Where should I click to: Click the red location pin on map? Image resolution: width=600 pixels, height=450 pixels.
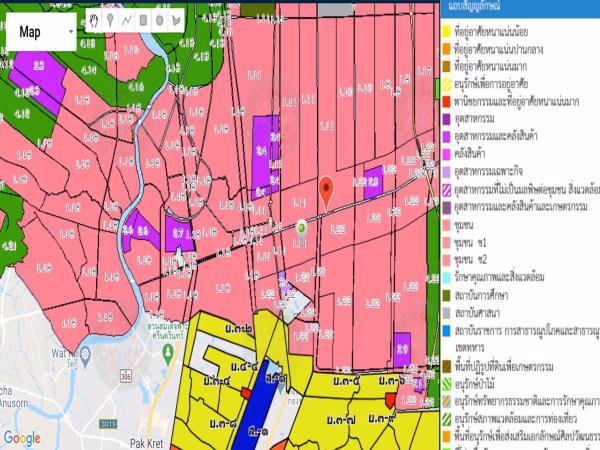pyautogui.click(x=326, y=192)
